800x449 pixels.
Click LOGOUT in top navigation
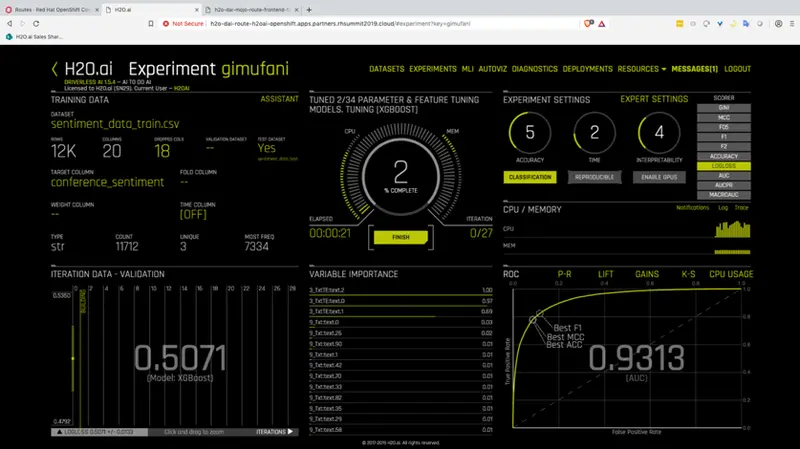tap(737, 69)
